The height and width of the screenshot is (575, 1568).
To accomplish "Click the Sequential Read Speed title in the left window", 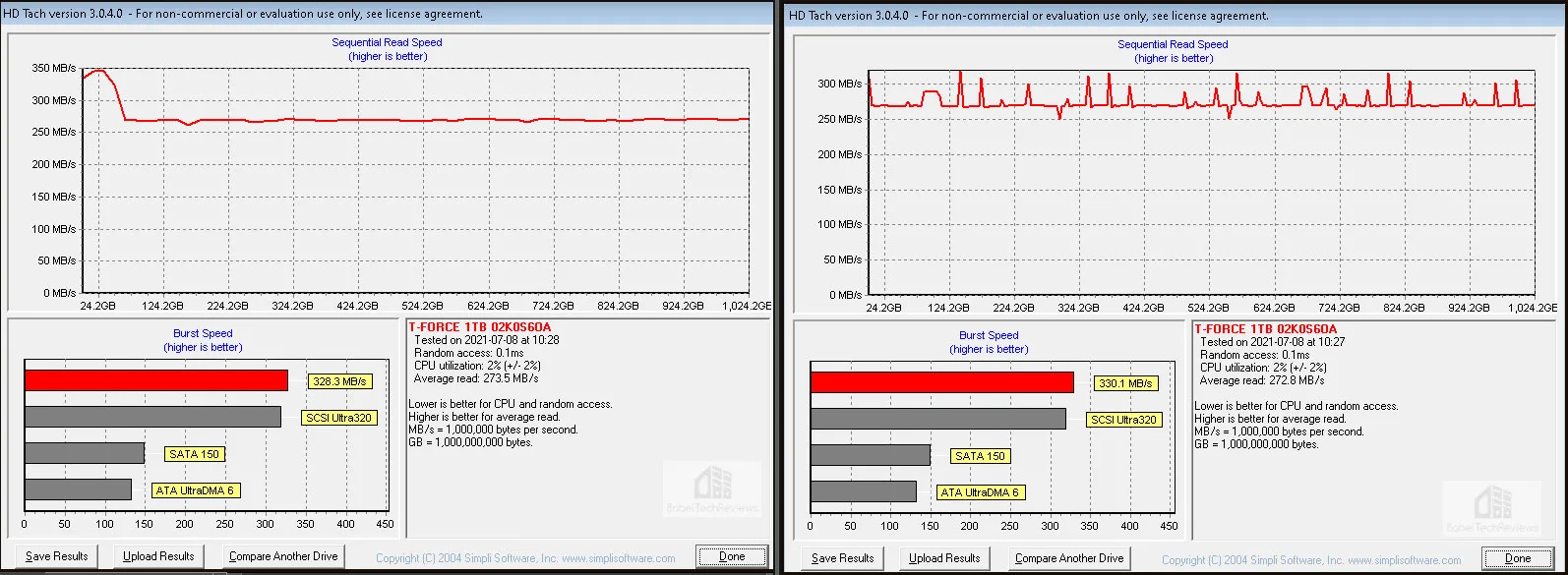I will click(387, 43).
